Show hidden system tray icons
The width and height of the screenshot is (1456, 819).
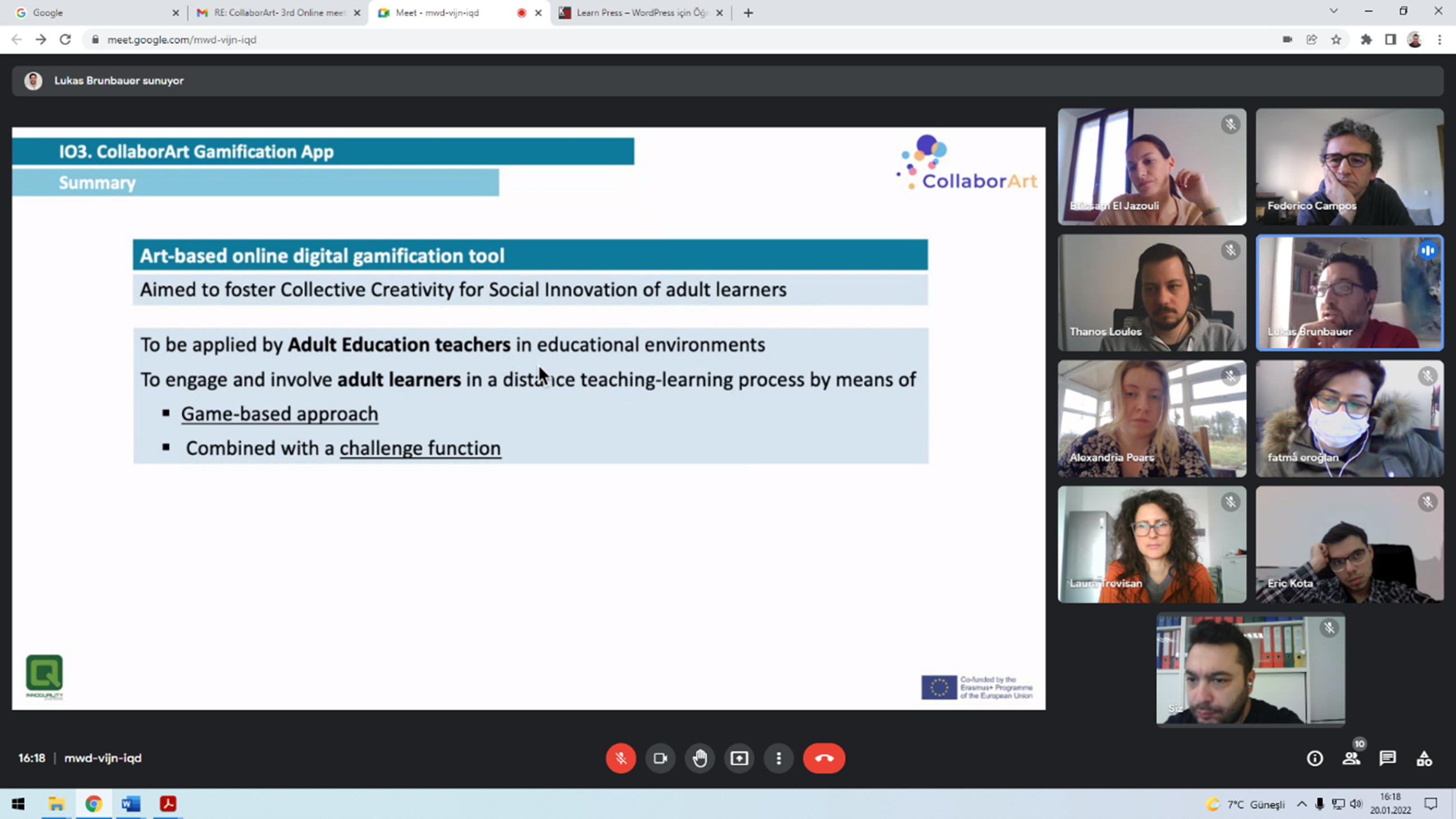point(1302,804)
